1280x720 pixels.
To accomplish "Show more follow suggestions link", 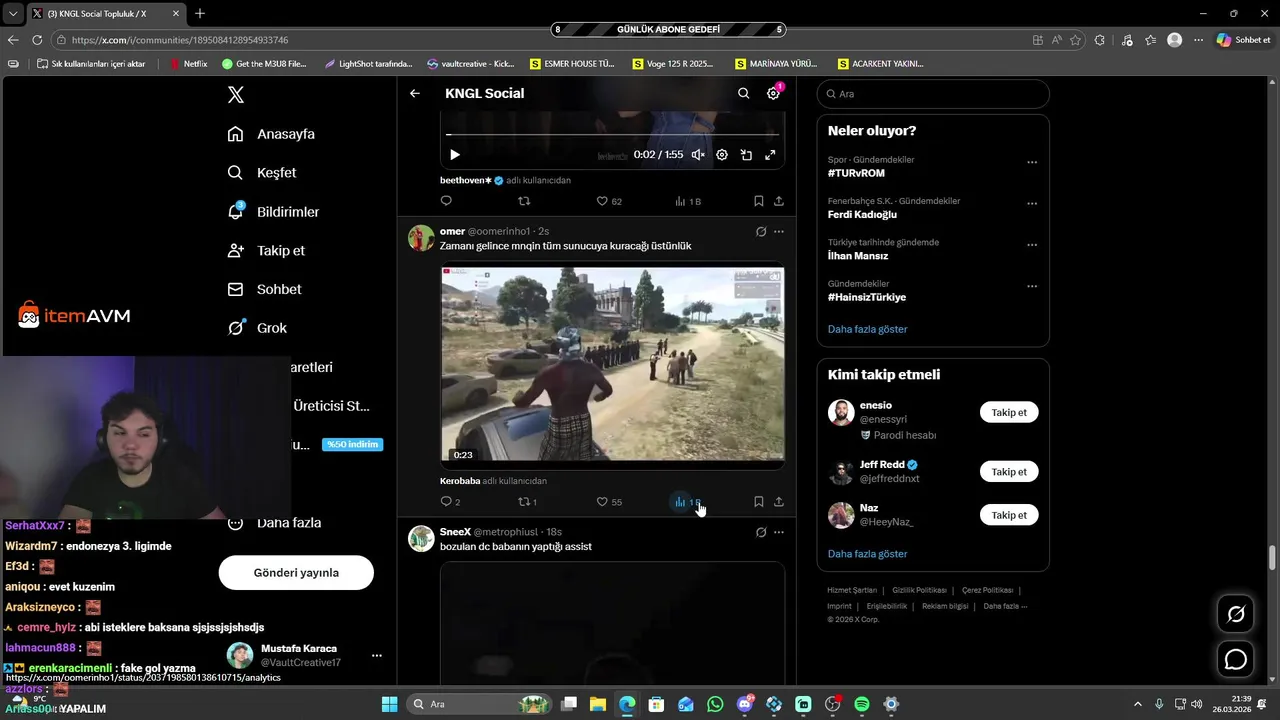I will pos(867,554).
